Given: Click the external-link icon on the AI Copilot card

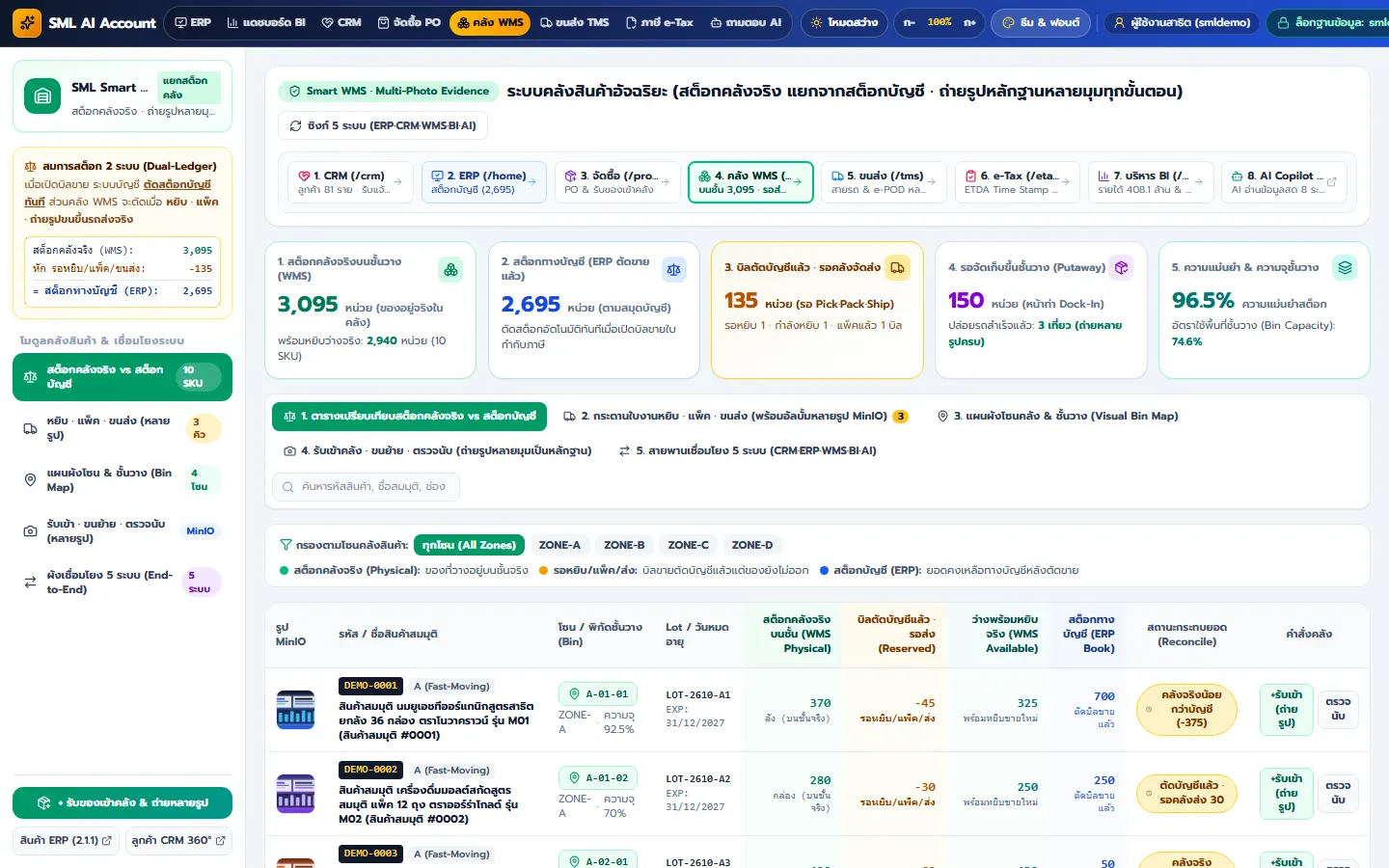Looking at the screenshot, I should [1331, 181].
